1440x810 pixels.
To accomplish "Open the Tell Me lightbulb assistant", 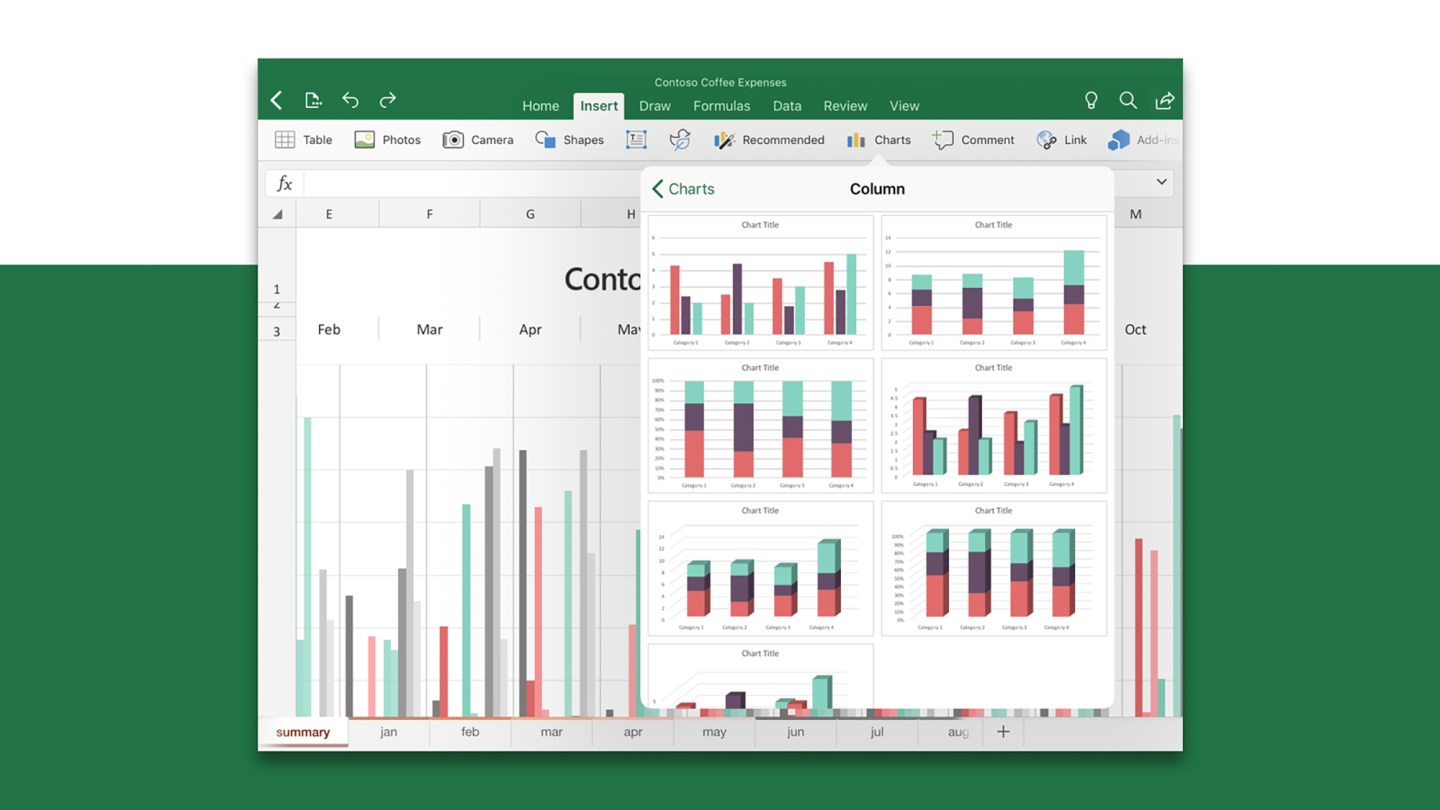I will [1091, 100].
